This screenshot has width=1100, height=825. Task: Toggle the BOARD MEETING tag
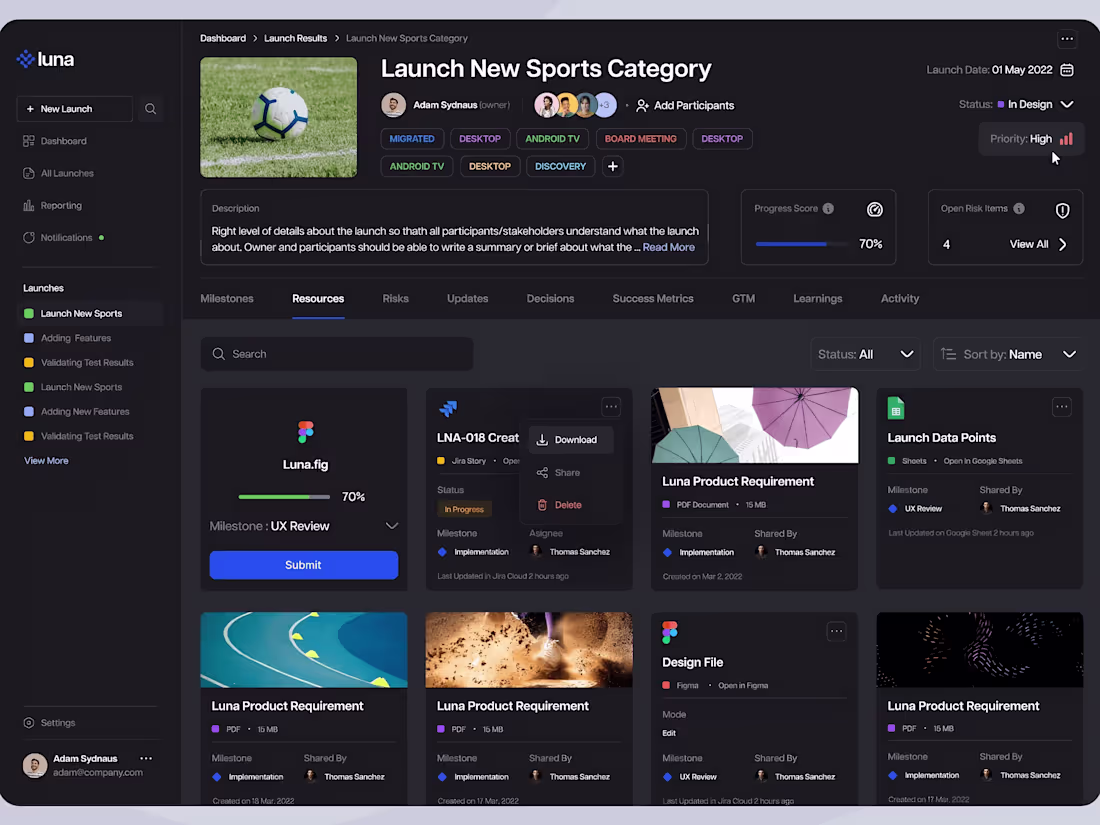tap(640, 138)
